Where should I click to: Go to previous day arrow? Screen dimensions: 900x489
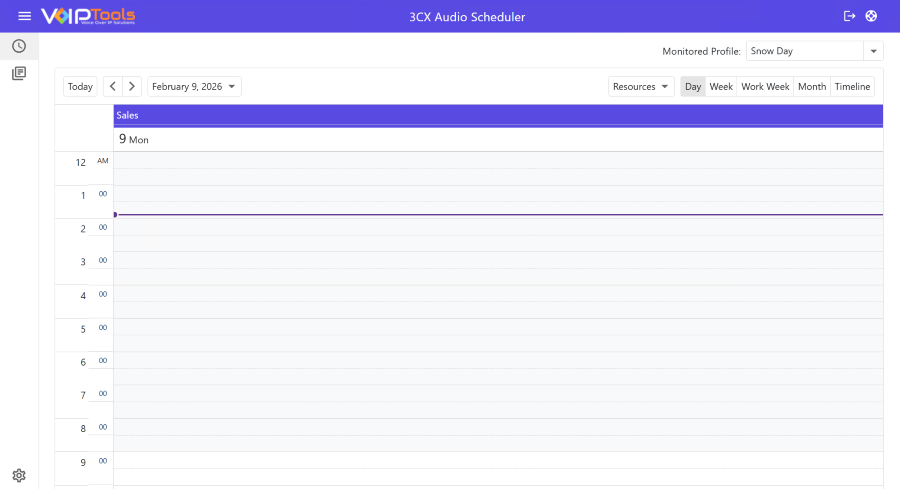pos(113,87)
